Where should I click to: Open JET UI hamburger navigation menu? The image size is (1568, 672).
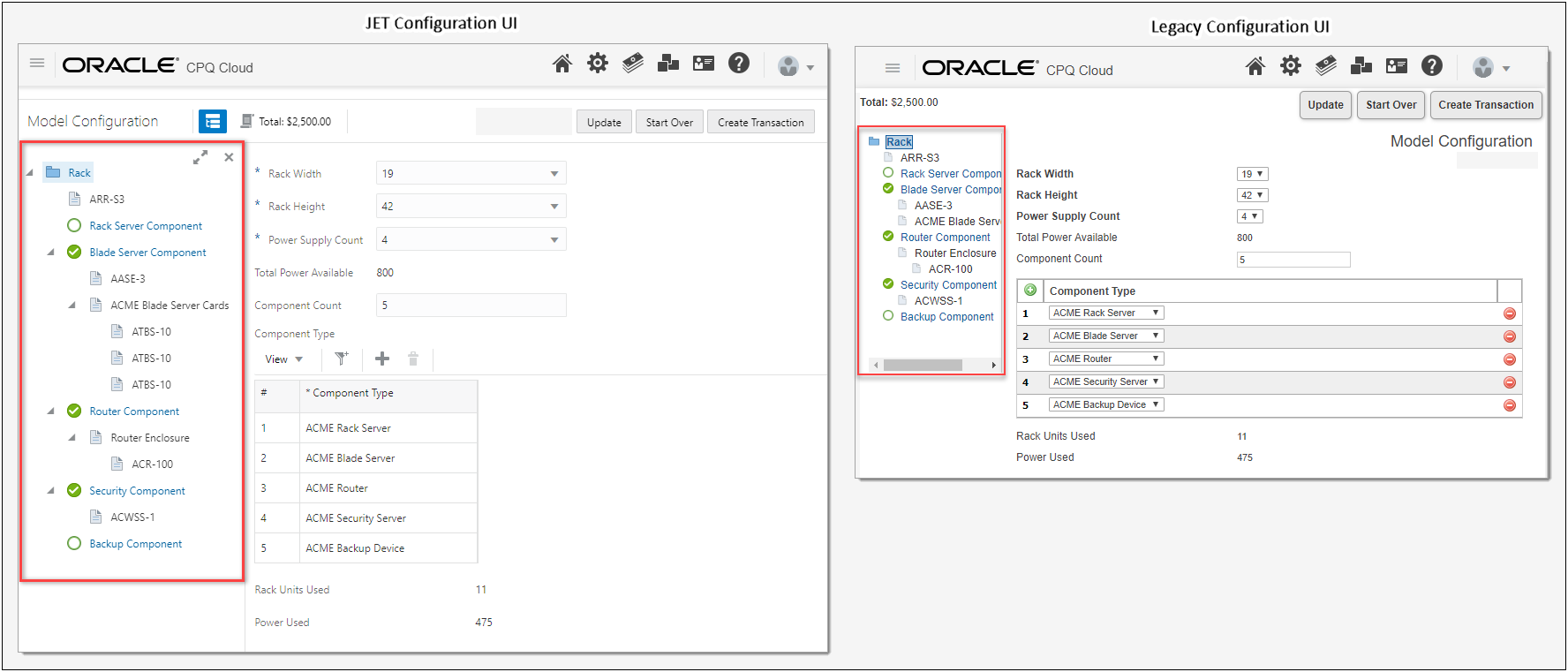pyautogui.click(x=37, y=63)
